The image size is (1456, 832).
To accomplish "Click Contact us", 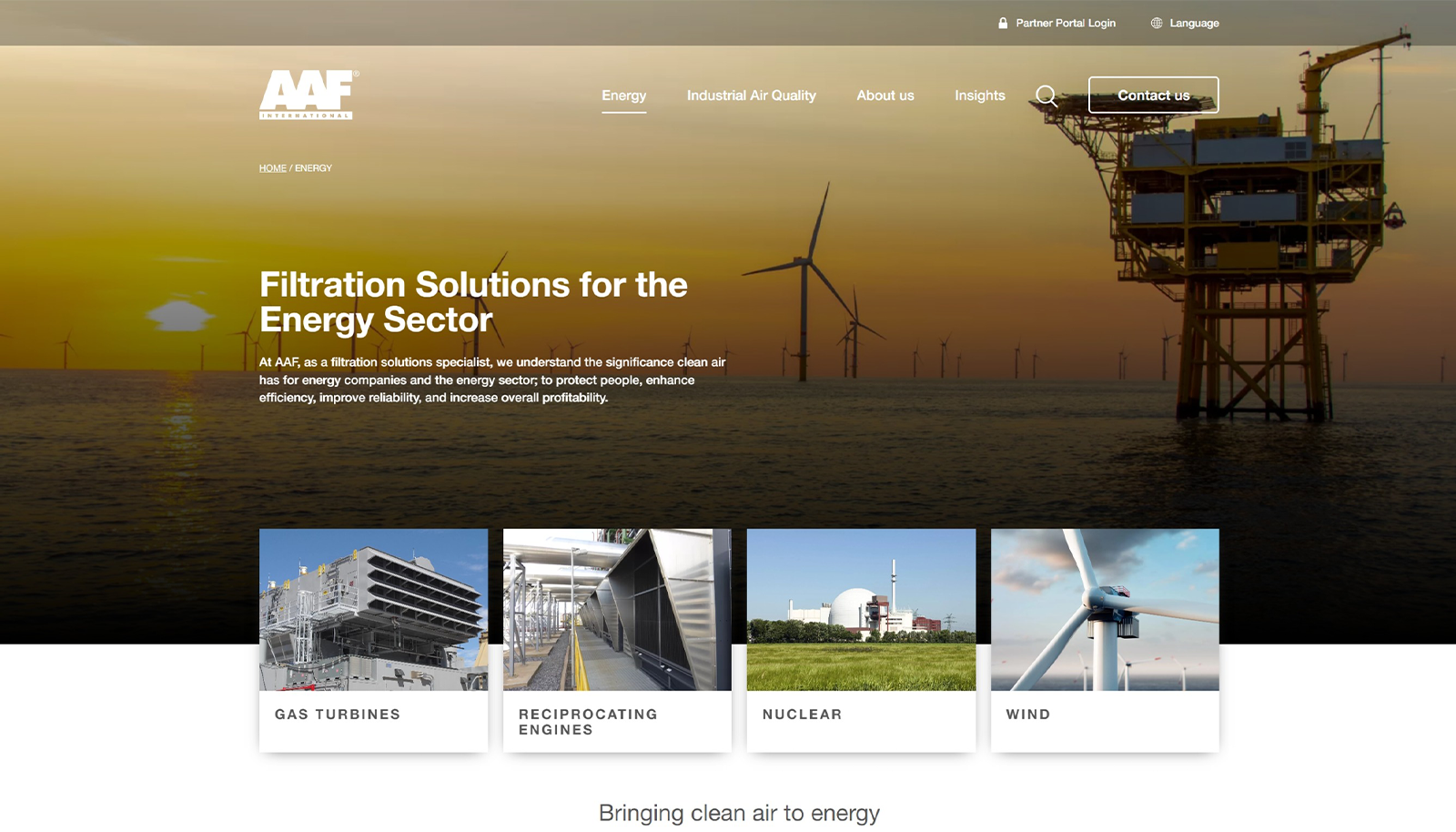I will (x=1154, y=95).
